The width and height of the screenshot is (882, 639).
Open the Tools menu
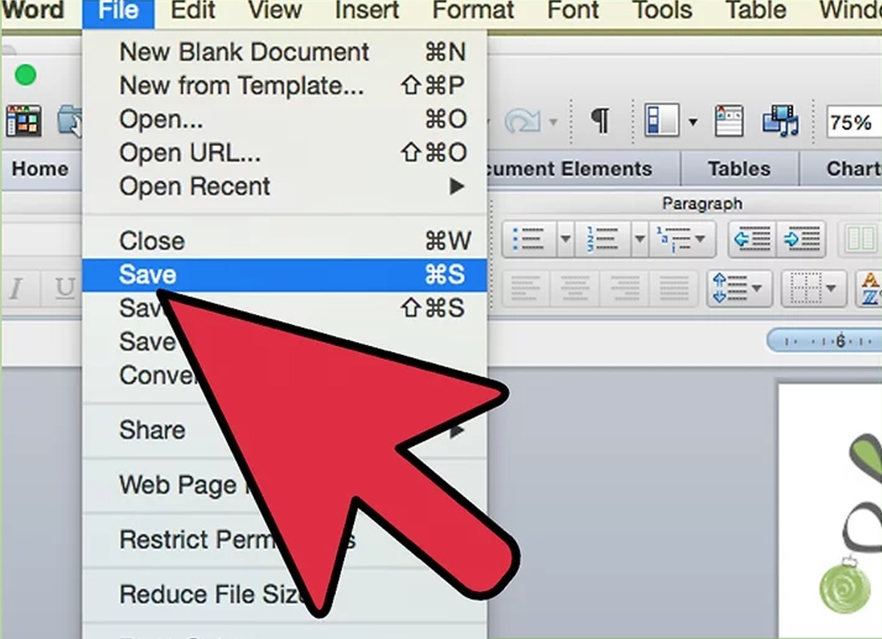[x=661, y=11]
